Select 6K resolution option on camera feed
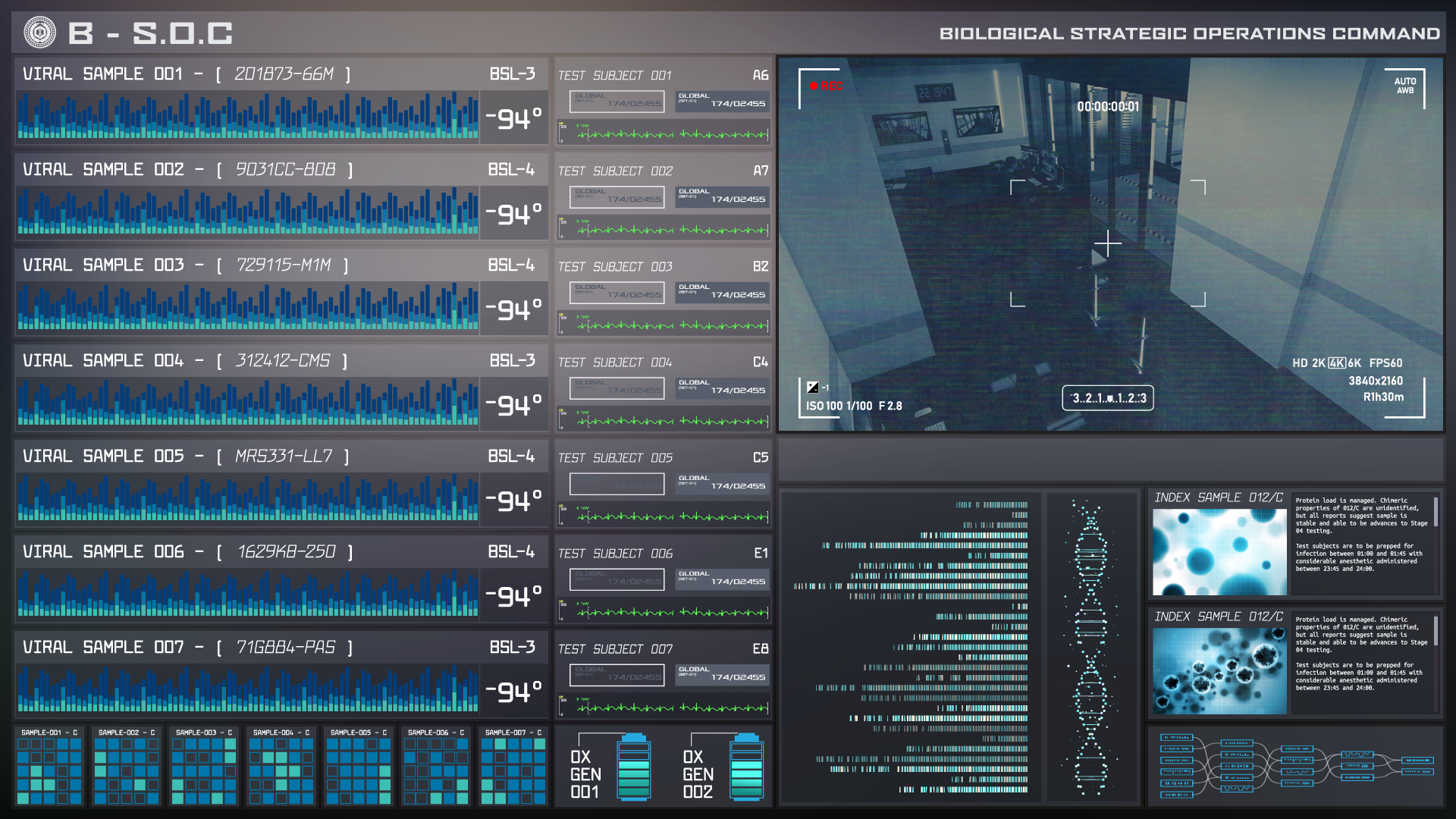 1354,363
